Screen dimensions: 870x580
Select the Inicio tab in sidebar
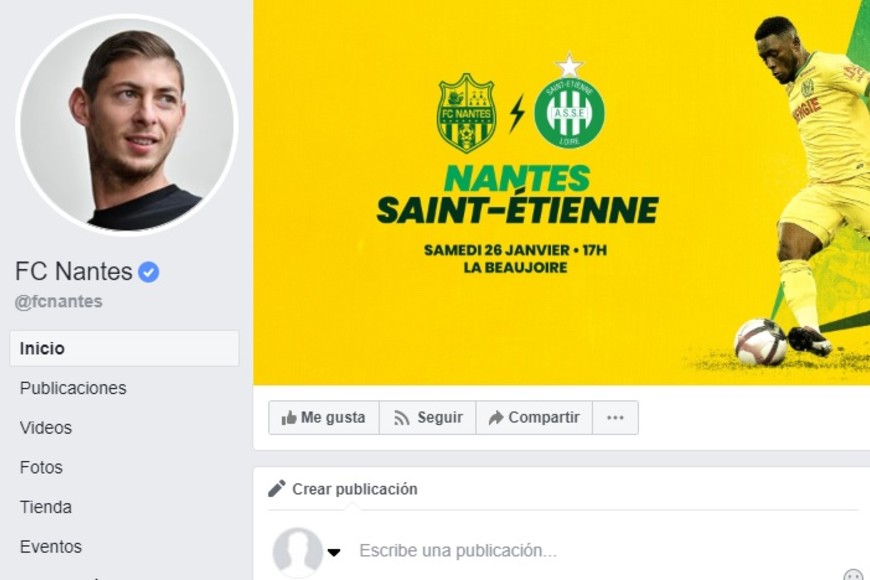click(42, 349)
